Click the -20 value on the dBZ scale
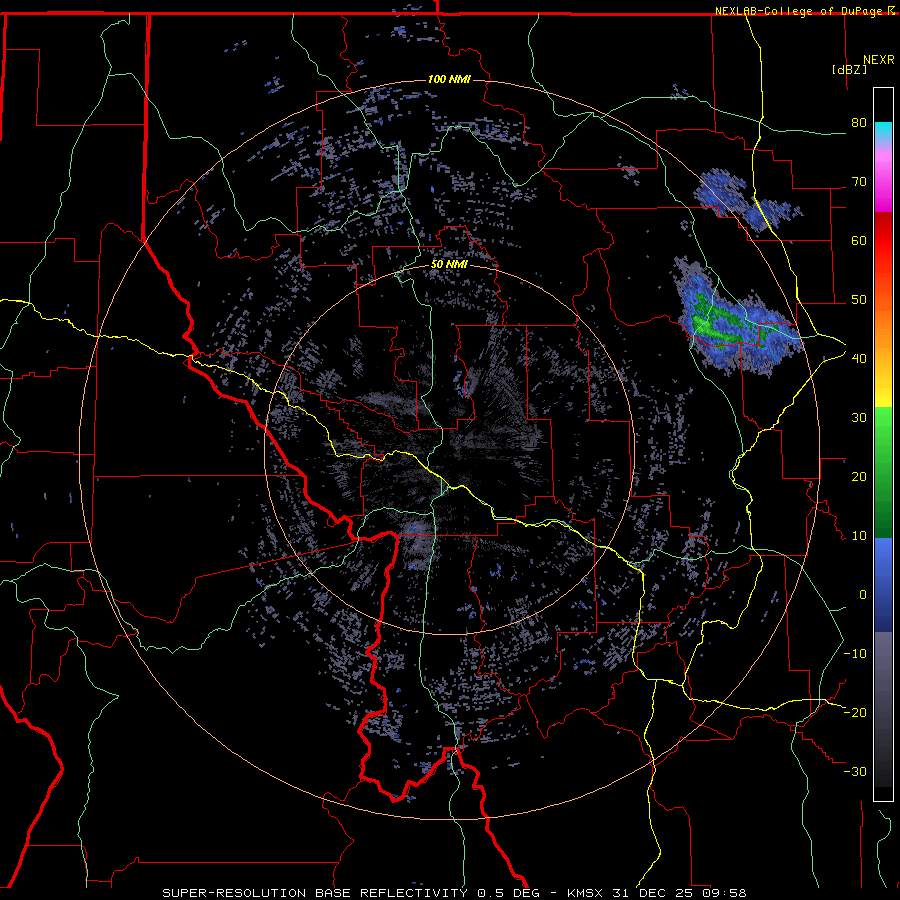The width and height of the screenshot is (900, 900). (x=855, y=712)
